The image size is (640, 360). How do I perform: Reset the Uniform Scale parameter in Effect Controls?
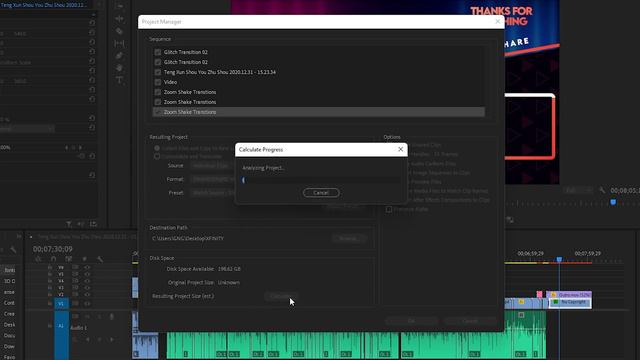coord(92,62)
